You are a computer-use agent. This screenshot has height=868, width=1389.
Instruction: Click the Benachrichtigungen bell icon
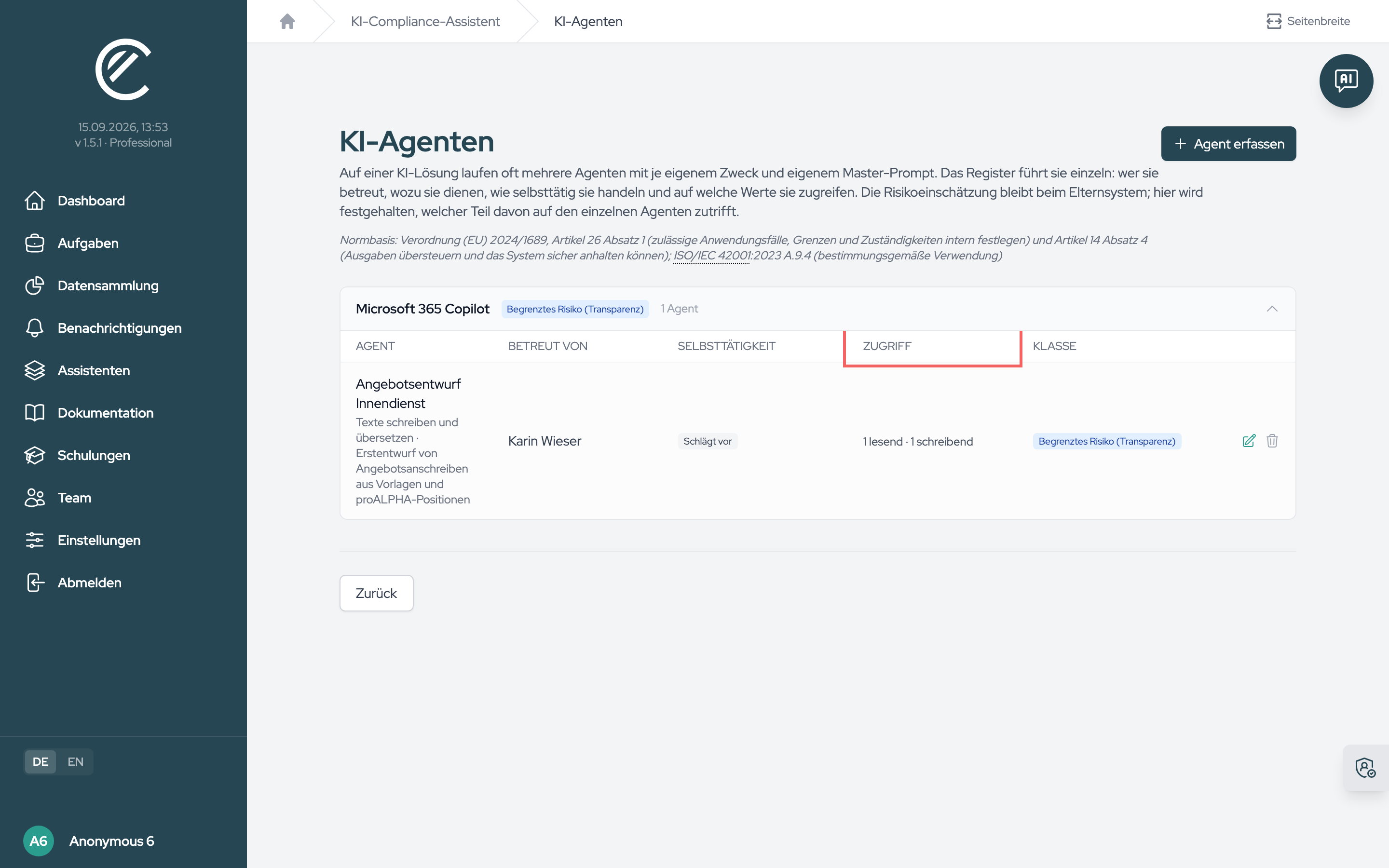click(x=34, y=328)
